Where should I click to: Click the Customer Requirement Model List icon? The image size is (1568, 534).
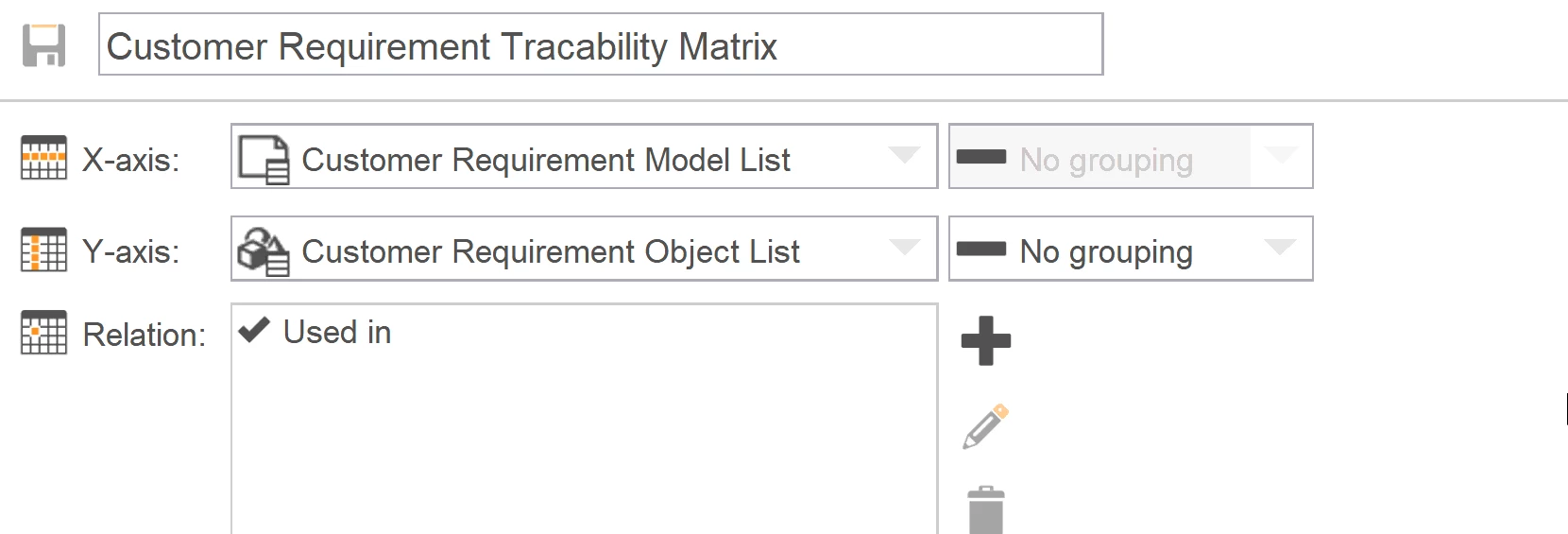264,159
